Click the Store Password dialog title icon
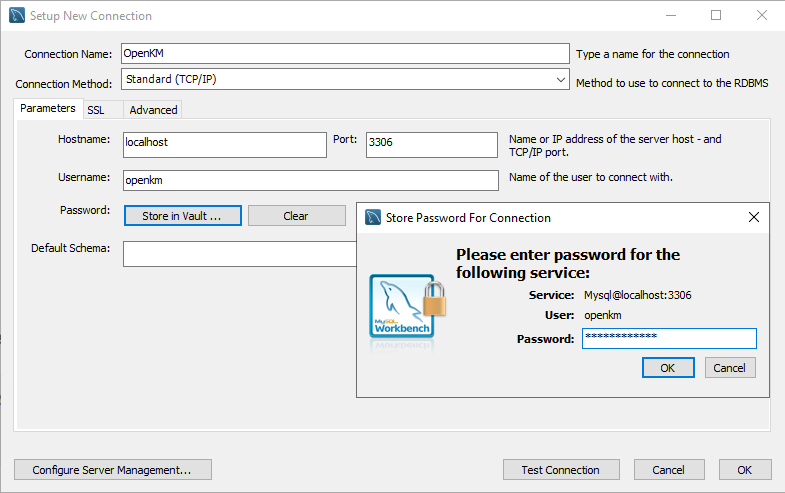The width and height of the screenshot is (785, 493). (x=373, y=217)
